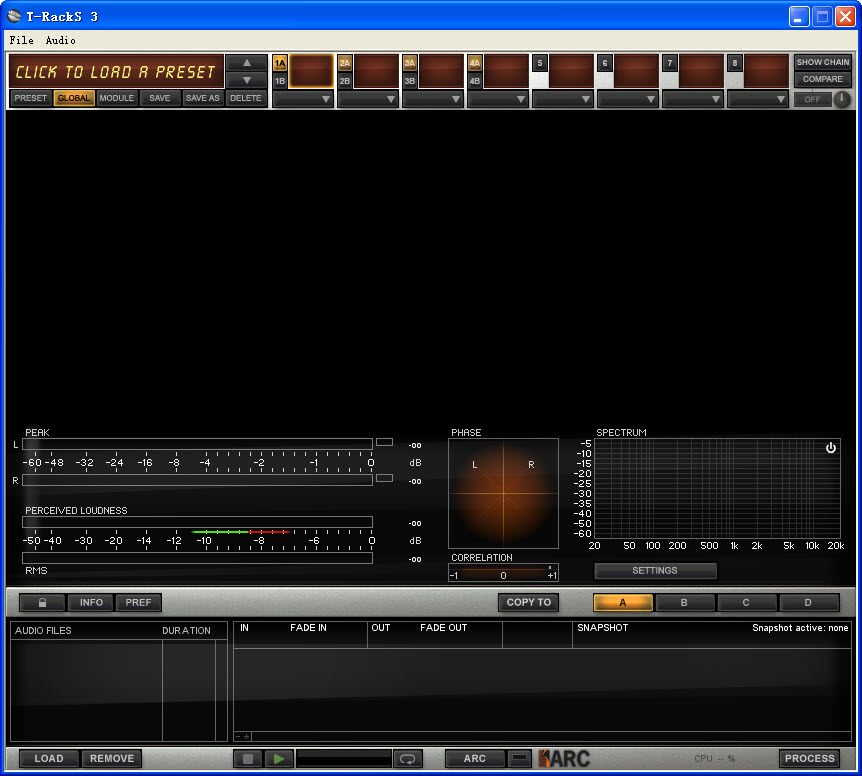Click the PROCESS button
This screenshot has height=776, width=862.
coord(809,759)
